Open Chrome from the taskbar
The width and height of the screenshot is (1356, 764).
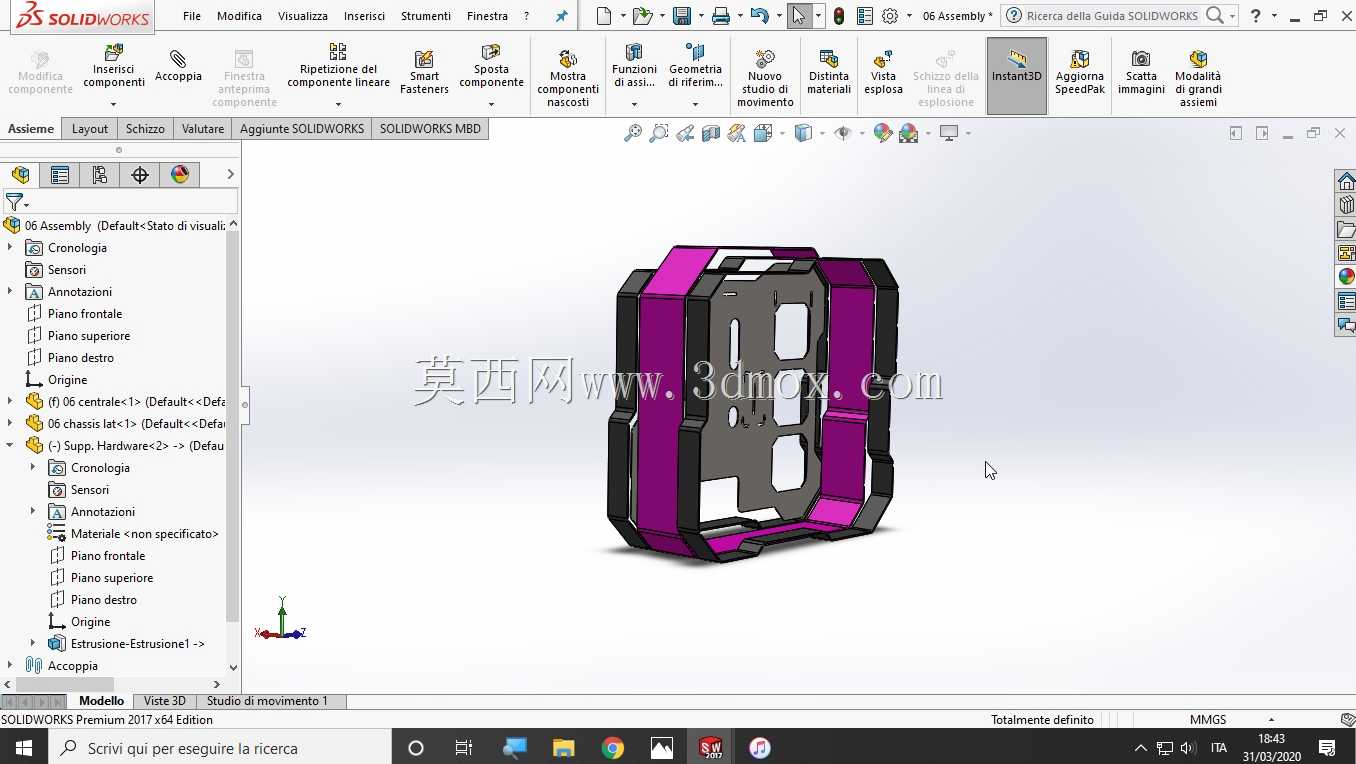coord(613,748)
